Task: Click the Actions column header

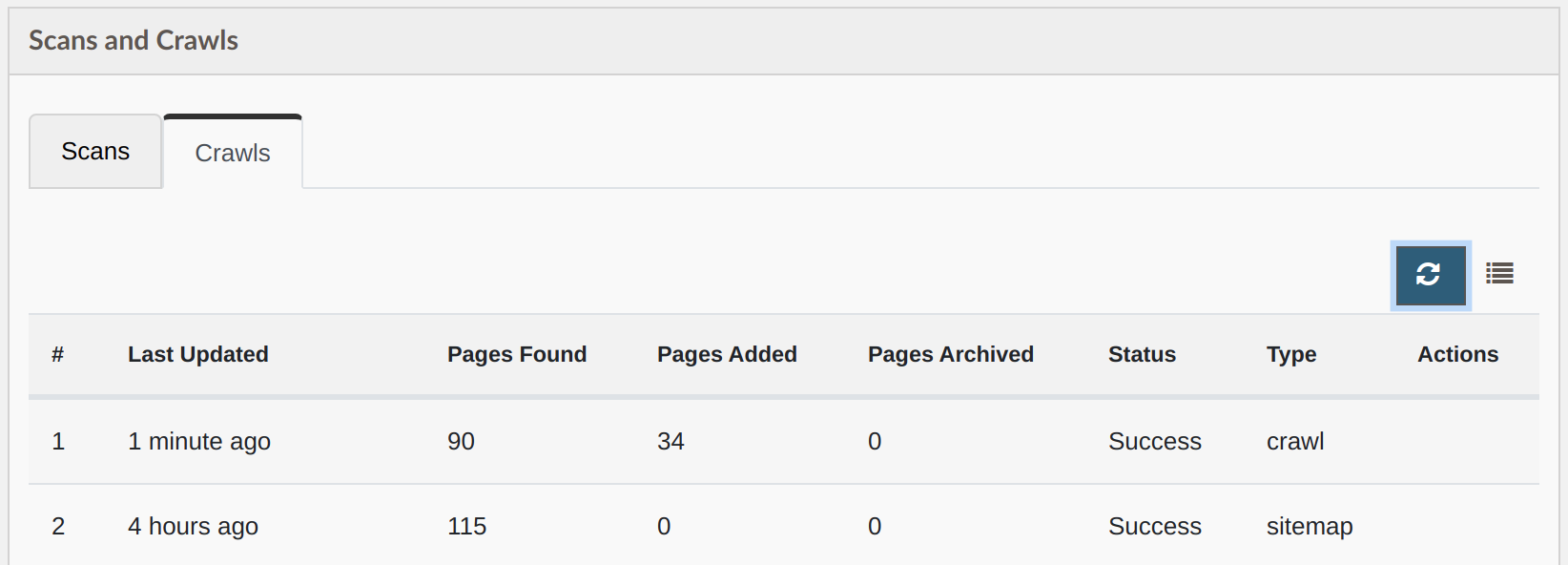Action: (x=1457, y=354)
